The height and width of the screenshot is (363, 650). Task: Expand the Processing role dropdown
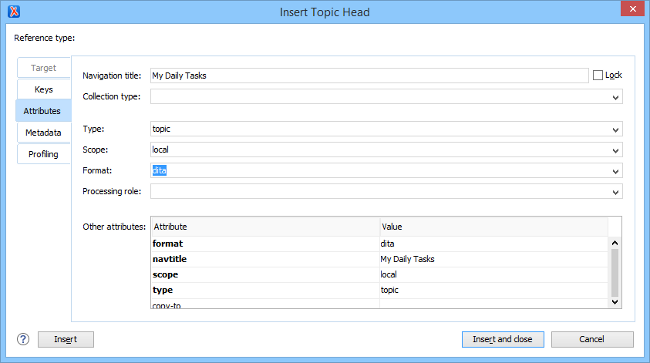pos(616,192)
